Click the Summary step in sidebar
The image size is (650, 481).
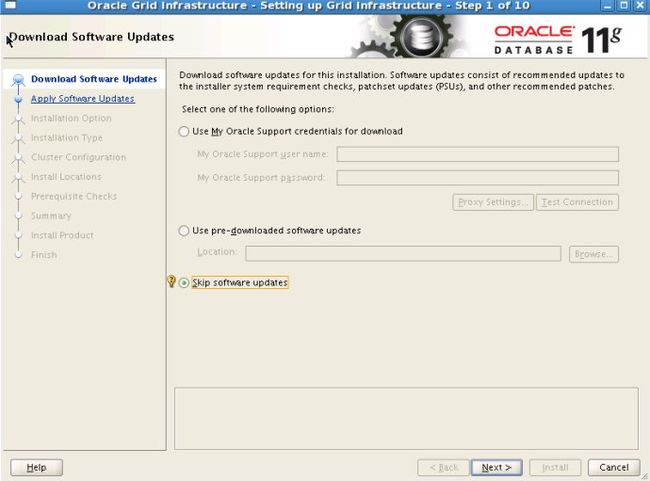point(51,216)
